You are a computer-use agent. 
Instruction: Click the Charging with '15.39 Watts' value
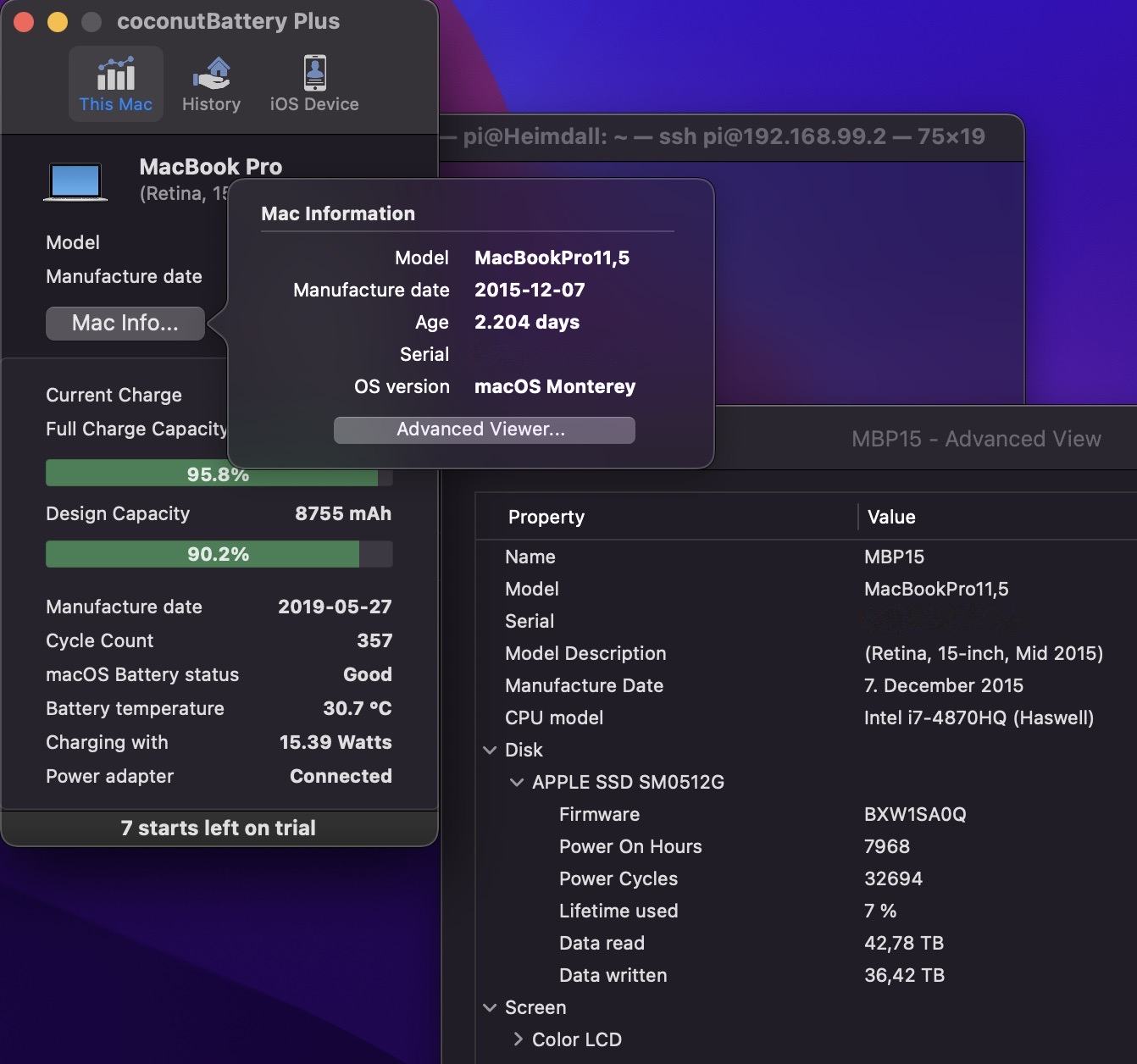point(336,742)
